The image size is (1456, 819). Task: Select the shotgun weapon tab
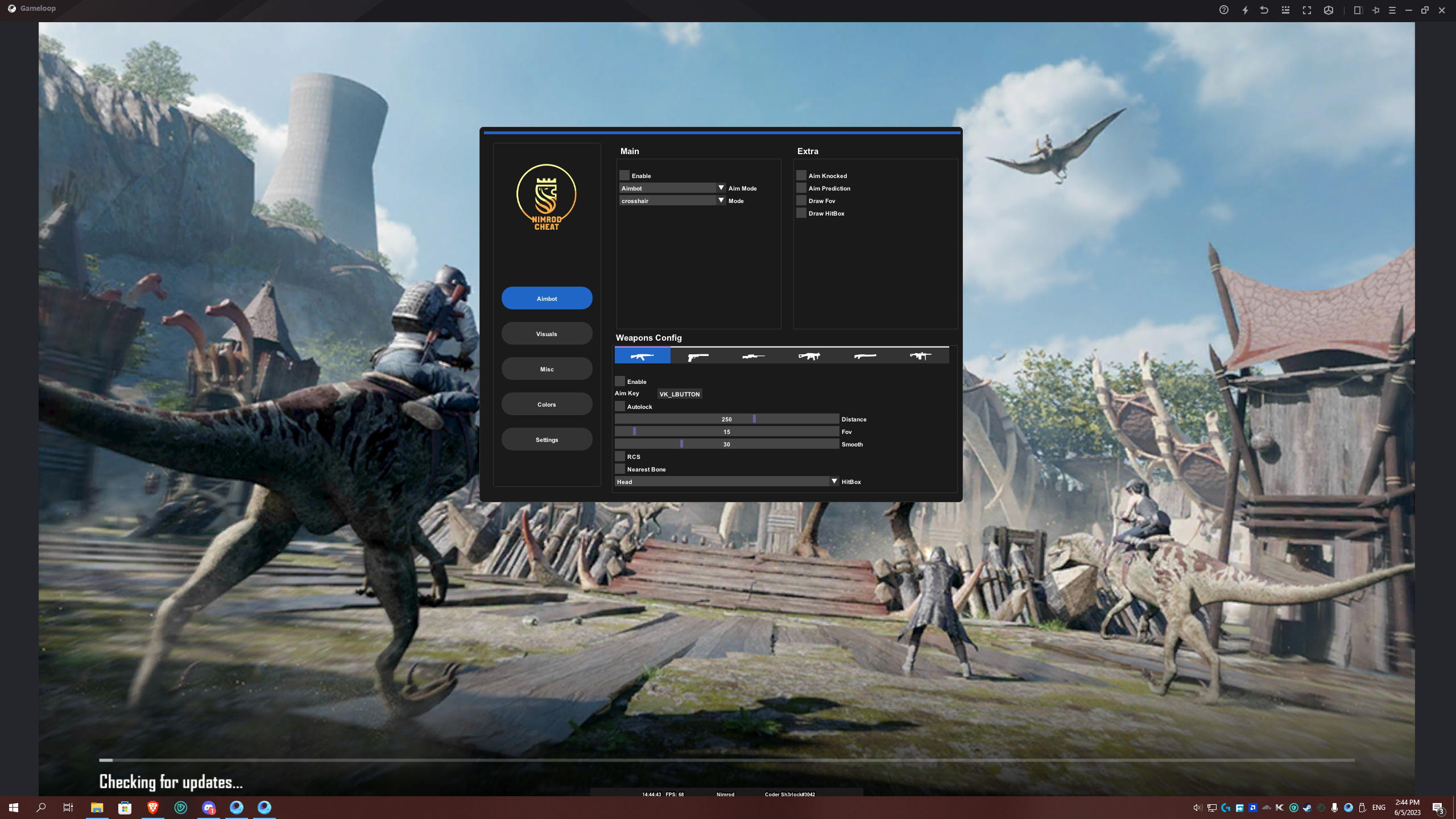[865, 356]
